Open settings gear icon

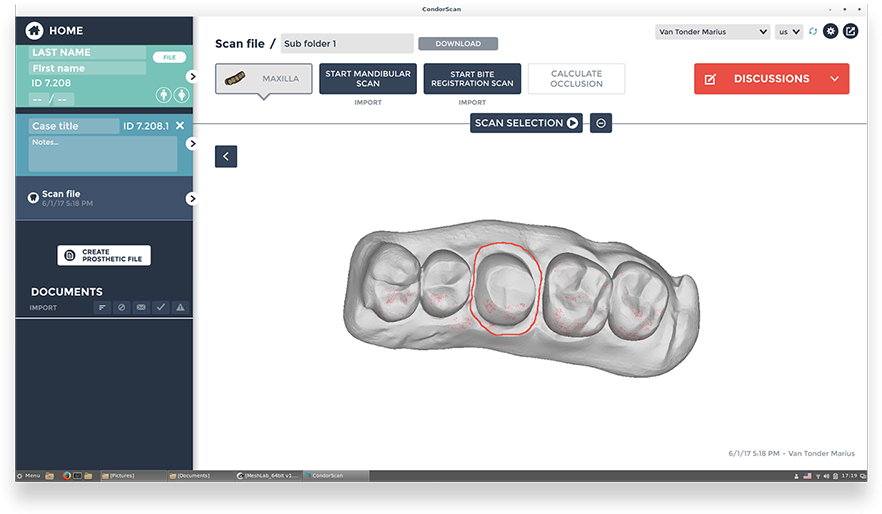pyautogui.click(x=830, y=31)
